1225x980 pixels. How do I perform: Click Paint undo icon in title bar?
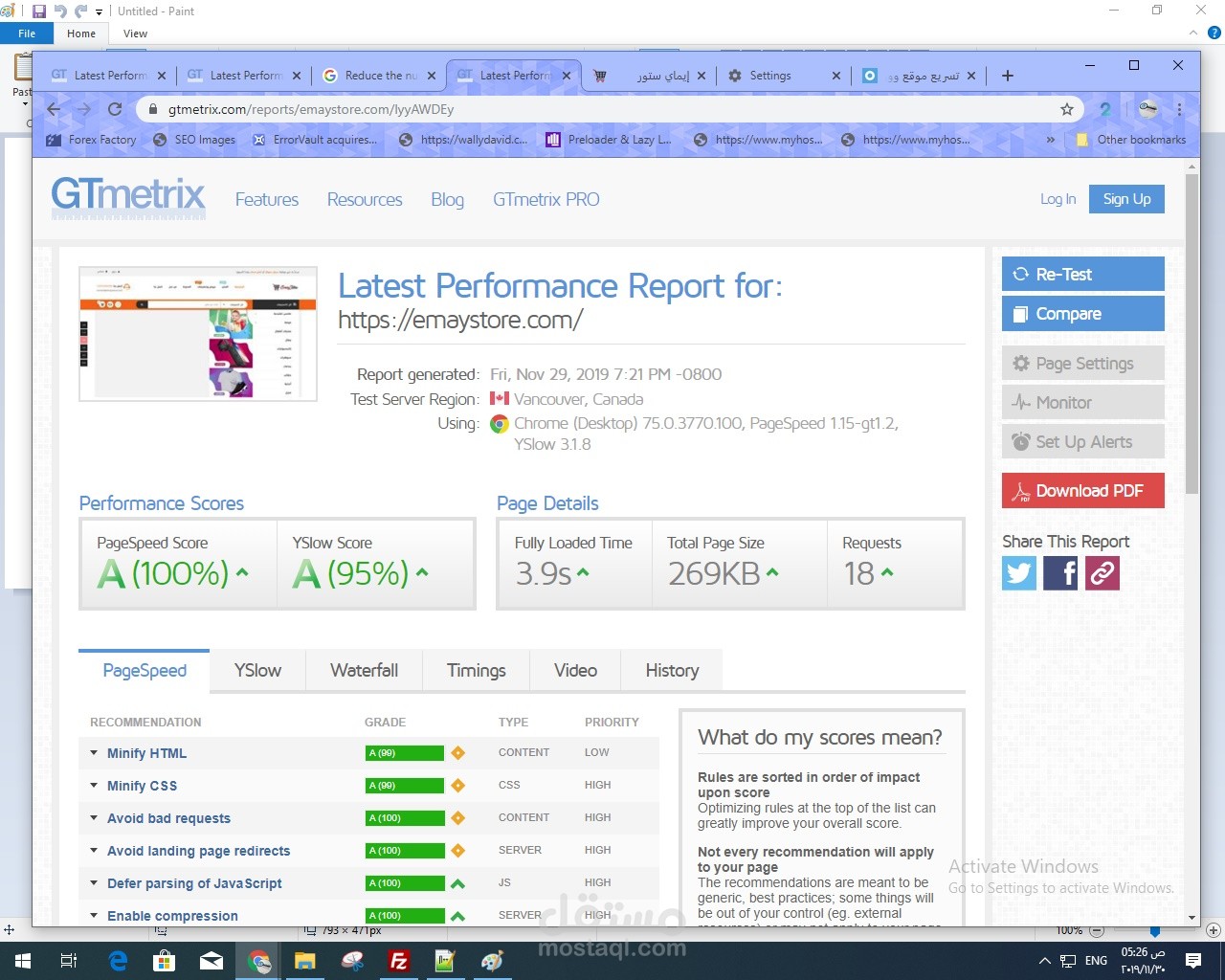tap(60, 11)
